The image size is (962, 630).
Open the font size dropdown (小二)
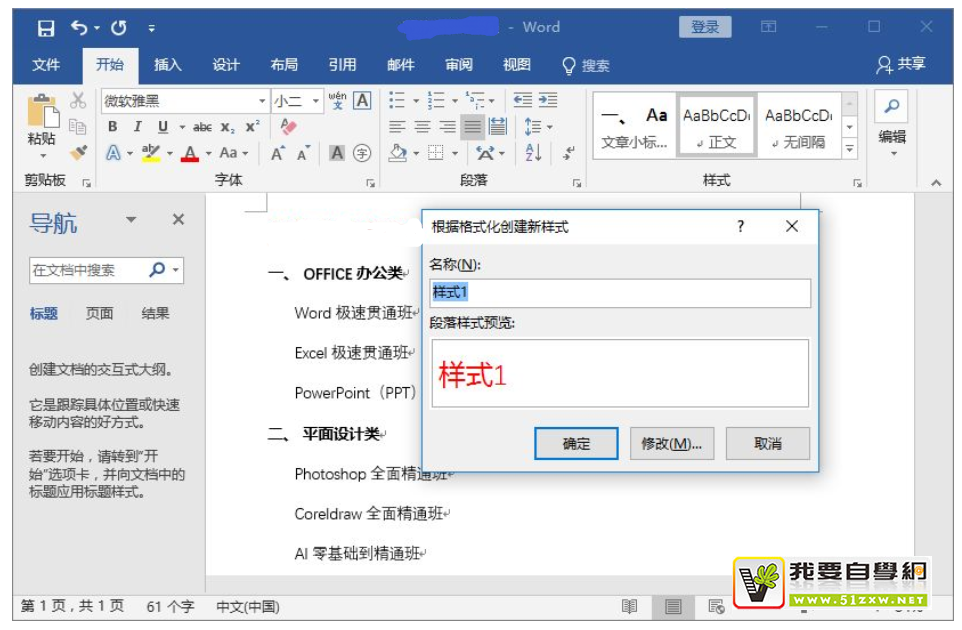[x=316, y=101]
